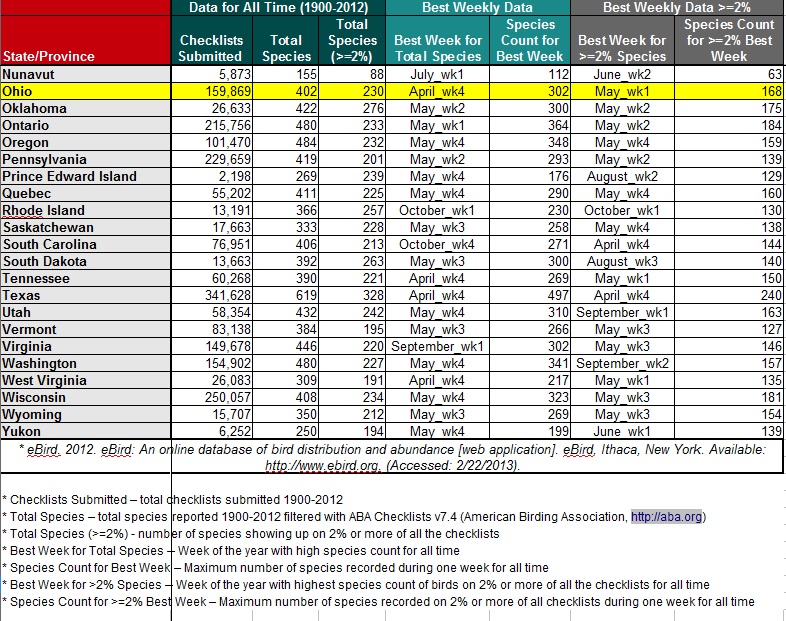Click the West Virginia row label

[85, 381]
